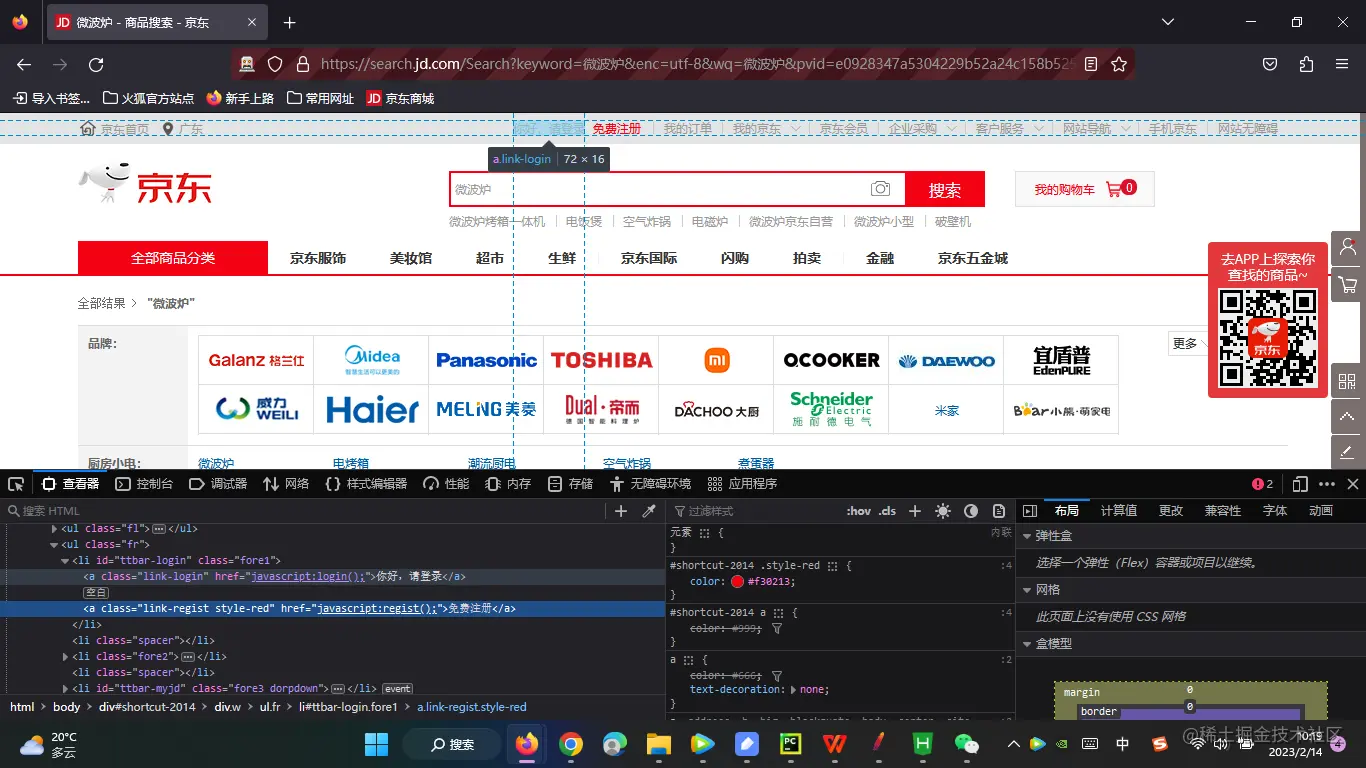Screen dimensions: 1366x768
Task: Switch to the 调试器 DevTools tab
Action: [218, 484]
